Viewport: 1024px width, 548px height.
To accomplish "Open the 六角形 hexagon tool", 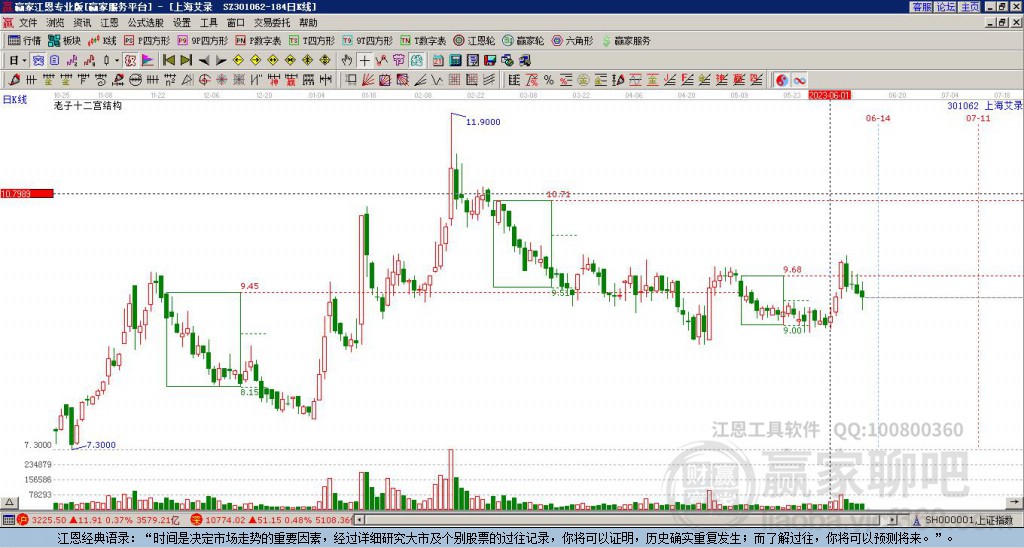I will [x=573, y=40].
